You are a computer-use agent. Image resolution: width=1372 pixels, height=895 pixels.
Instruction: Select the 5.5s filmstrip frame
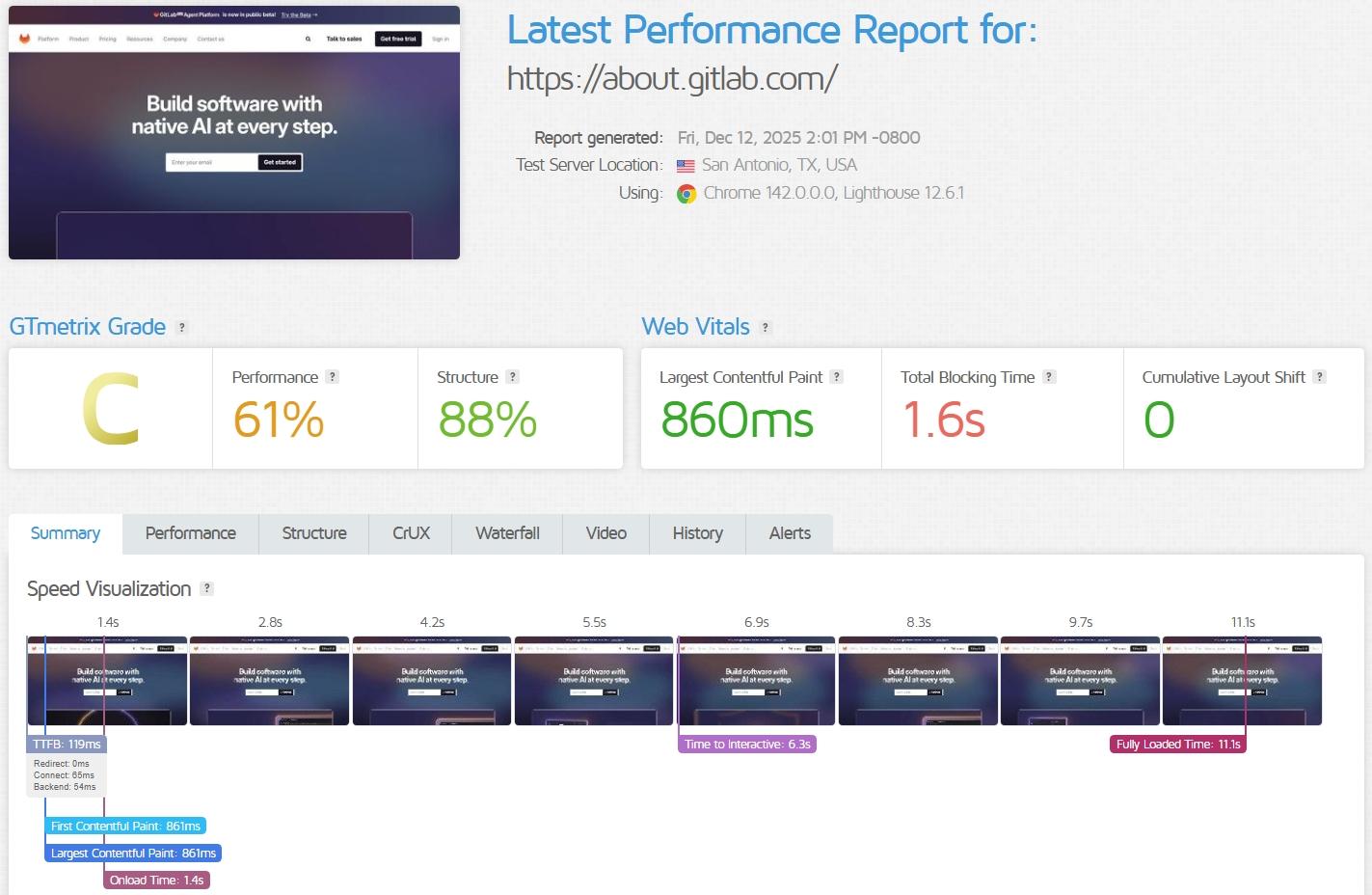(x=594, y=681)
